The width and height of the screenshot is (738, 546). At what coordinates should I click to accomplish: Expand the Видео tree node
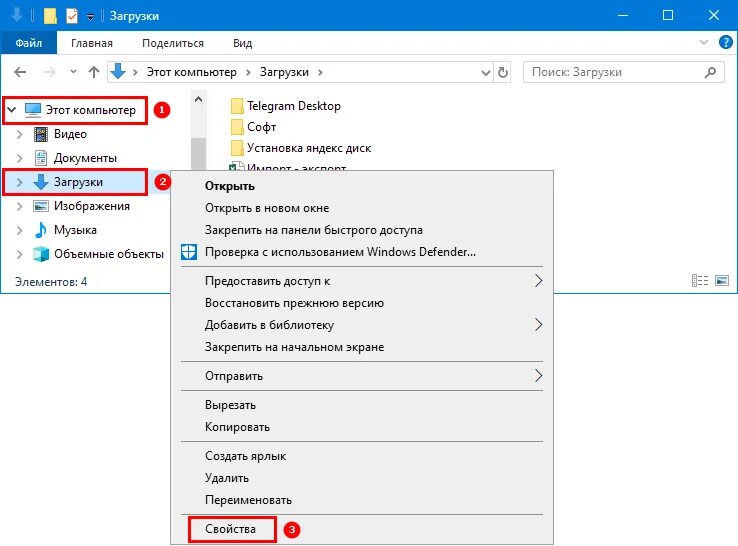click(19, 134)
